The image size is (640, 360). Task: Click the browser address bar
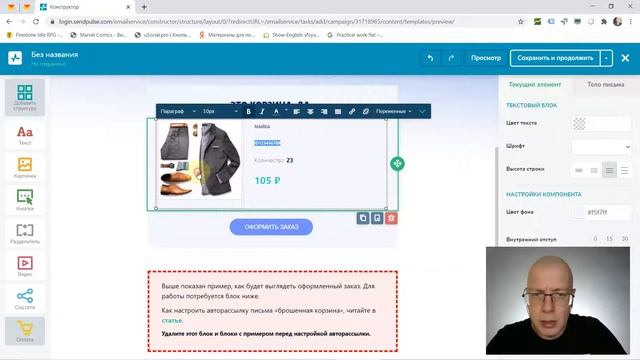click(282, 22)
